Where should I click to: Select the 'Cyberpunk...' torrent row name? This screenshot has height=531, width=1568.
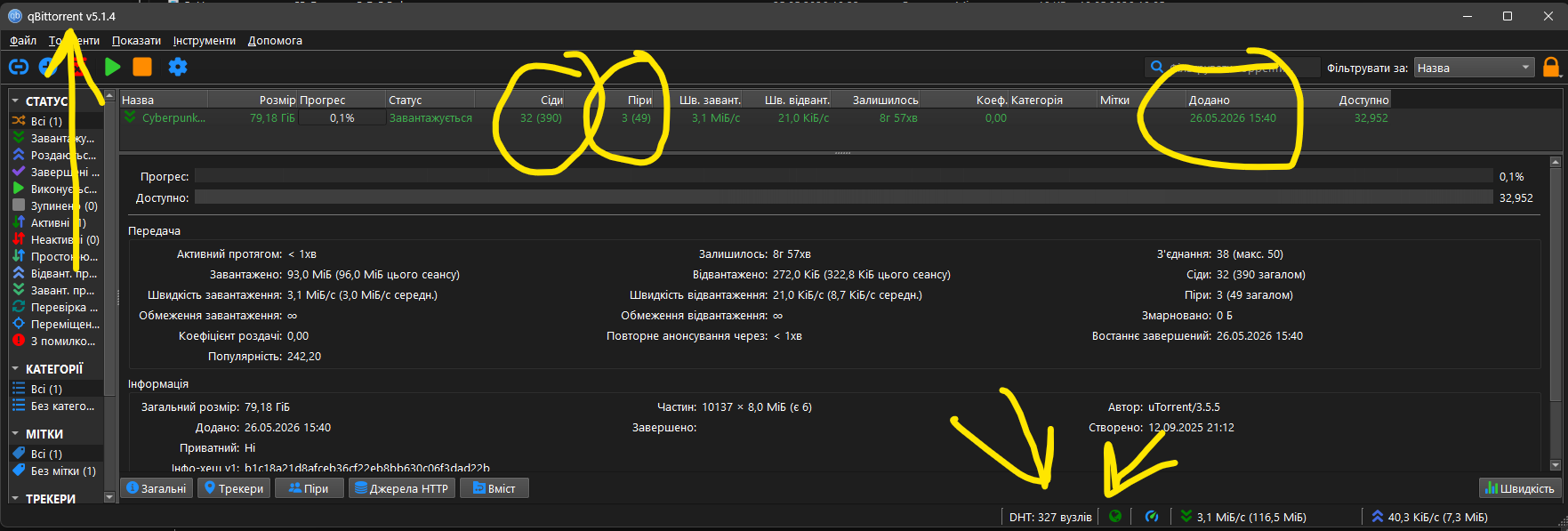point(173,117)
